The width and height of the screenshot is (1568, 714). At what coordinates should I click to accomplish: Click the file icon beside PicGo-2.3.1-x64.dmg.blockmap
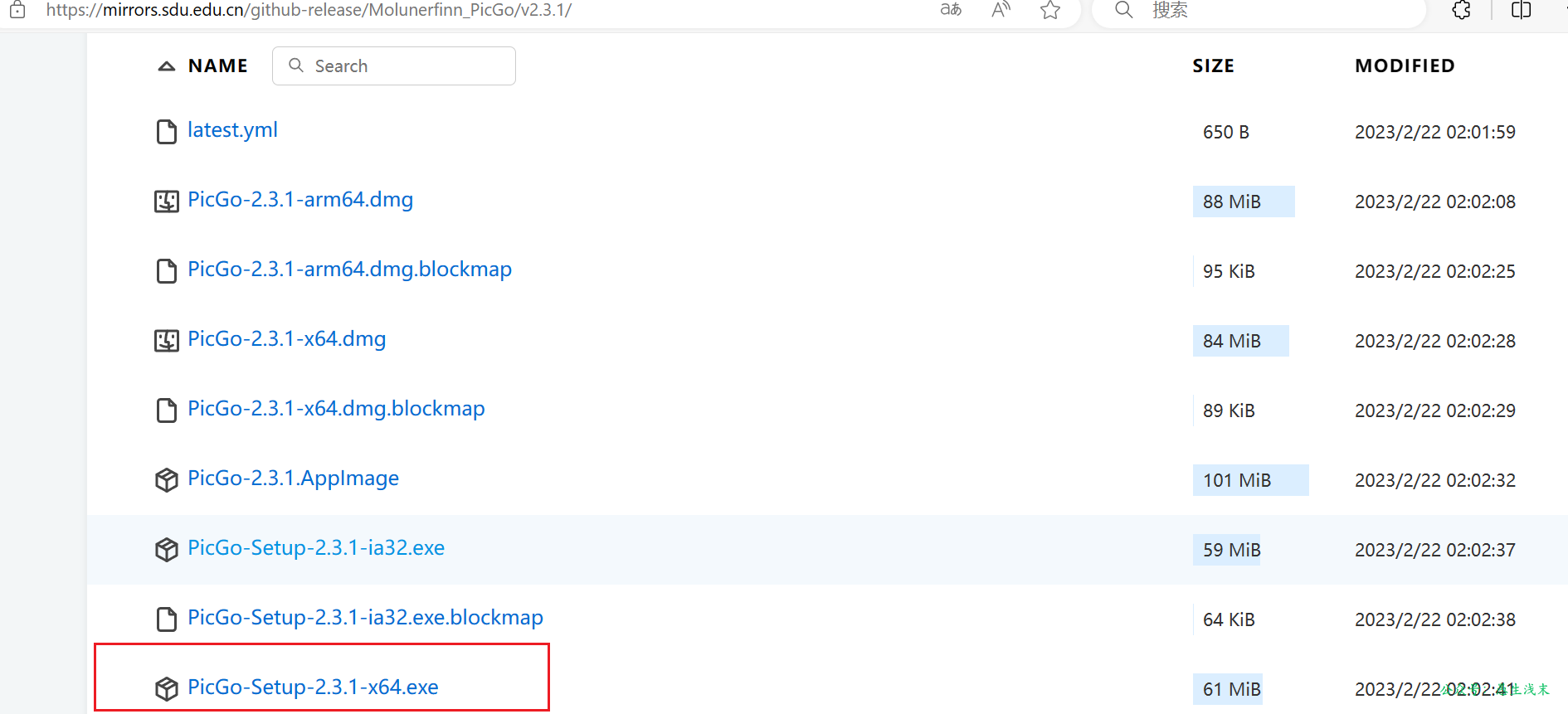point(167,410)
